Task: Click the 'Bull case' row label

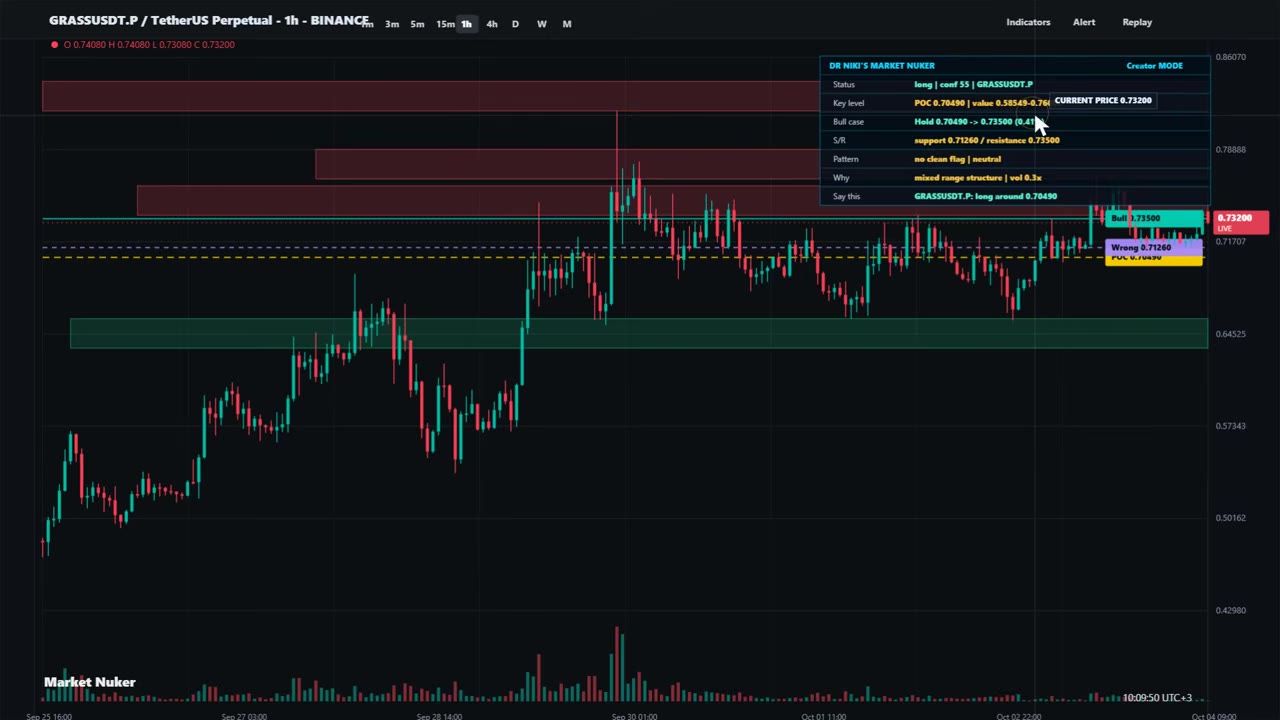Action: [x=848, y=122]
